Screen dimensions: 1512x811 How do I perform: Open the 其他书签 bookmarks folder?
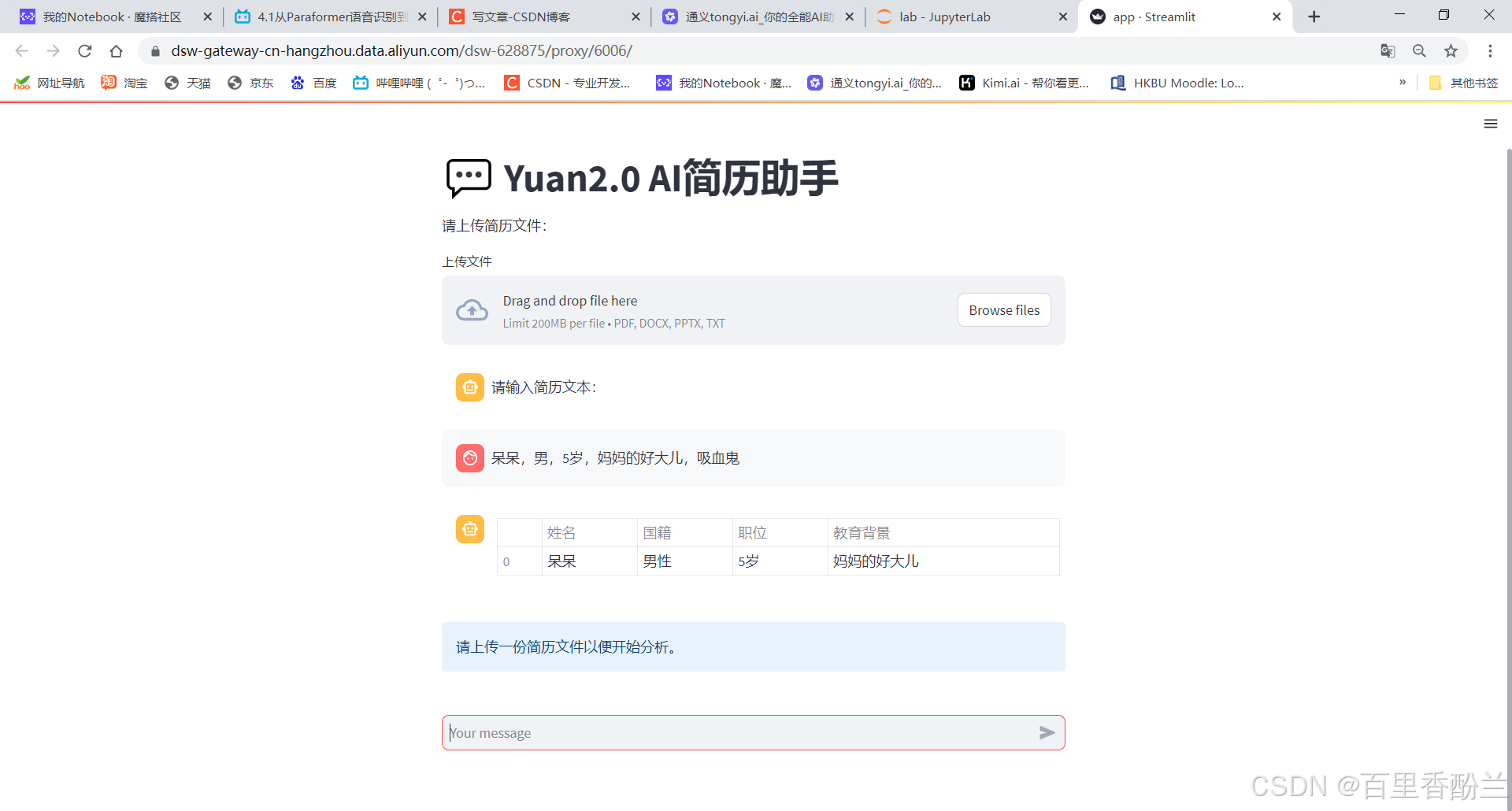click(1463, 83)
